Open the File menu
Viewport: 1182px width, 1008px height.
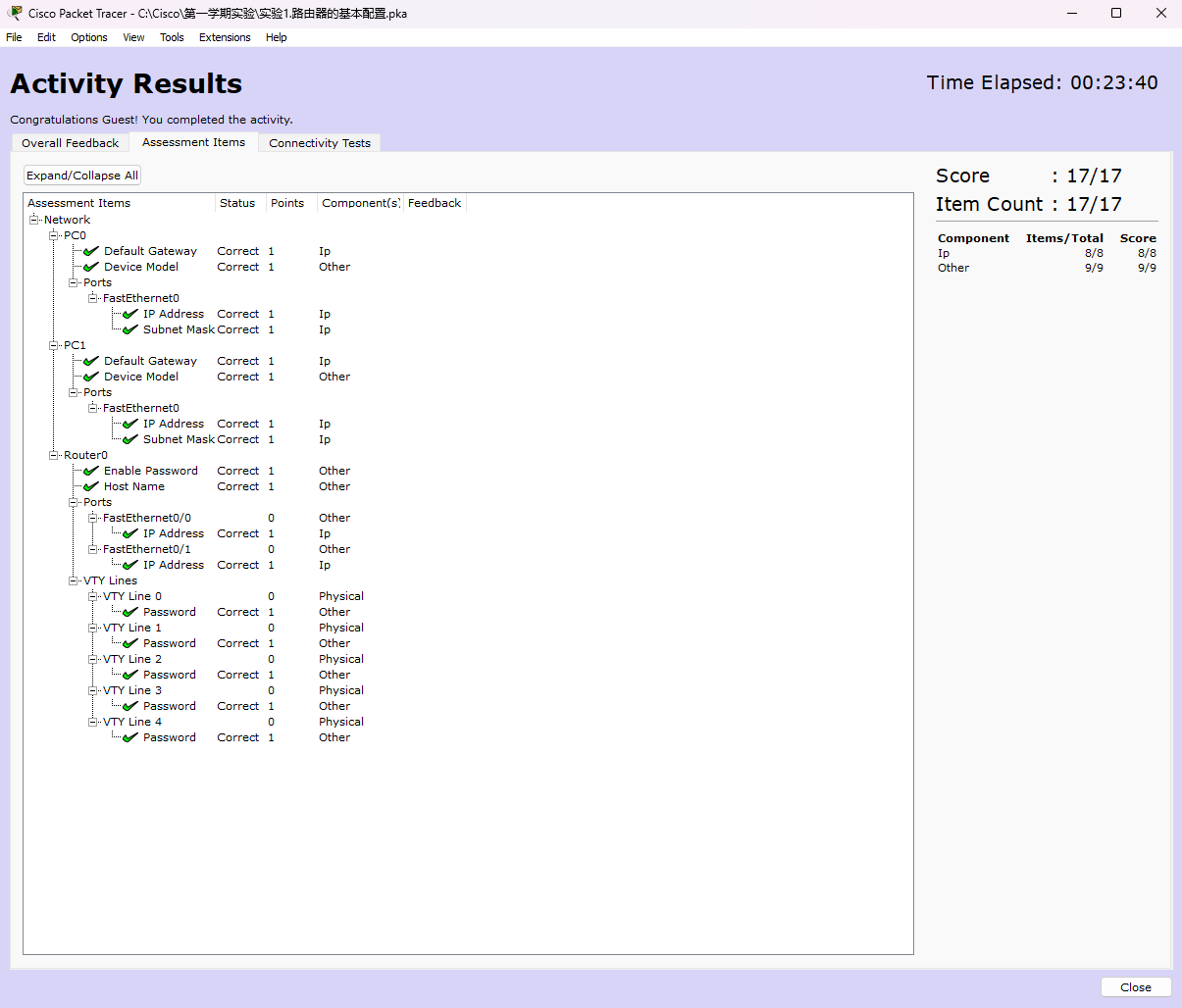point(14,37)
